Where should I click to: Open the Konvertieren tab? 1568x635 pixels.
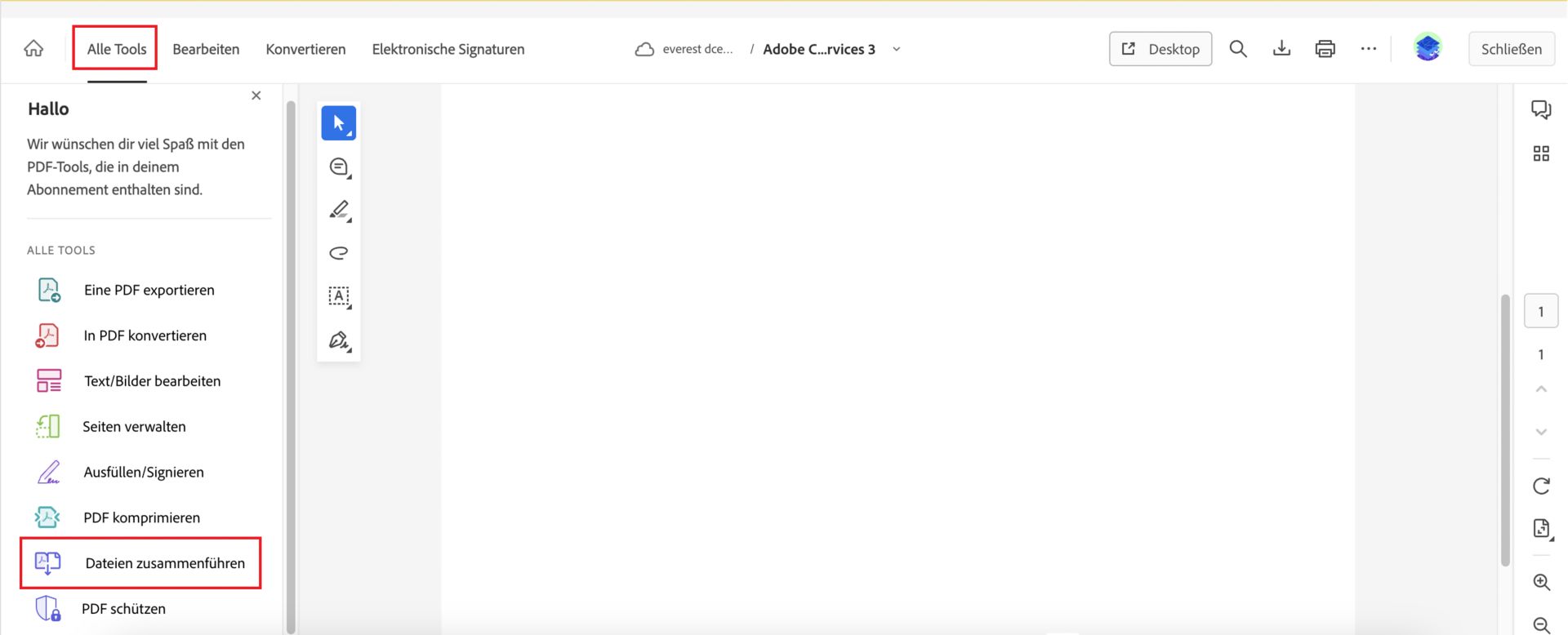305,49
